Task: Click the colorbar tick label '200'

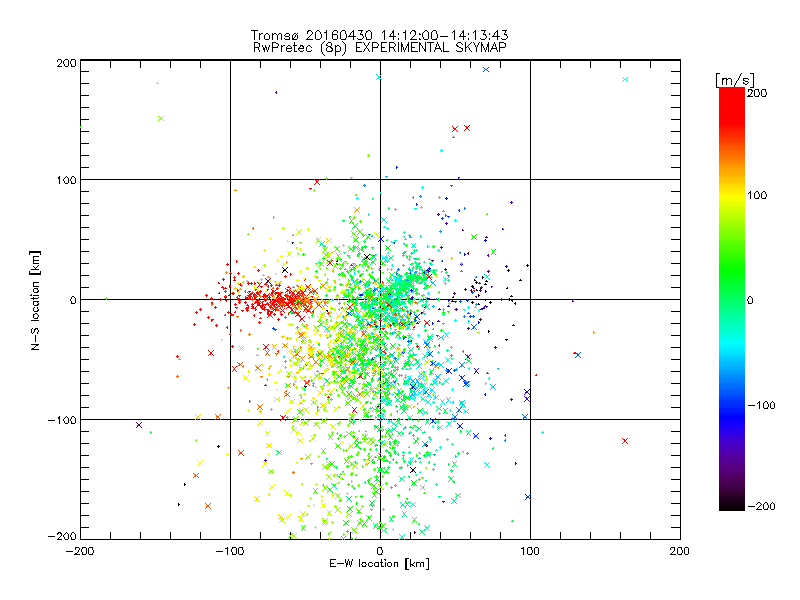Action: [x=757, y=93]
